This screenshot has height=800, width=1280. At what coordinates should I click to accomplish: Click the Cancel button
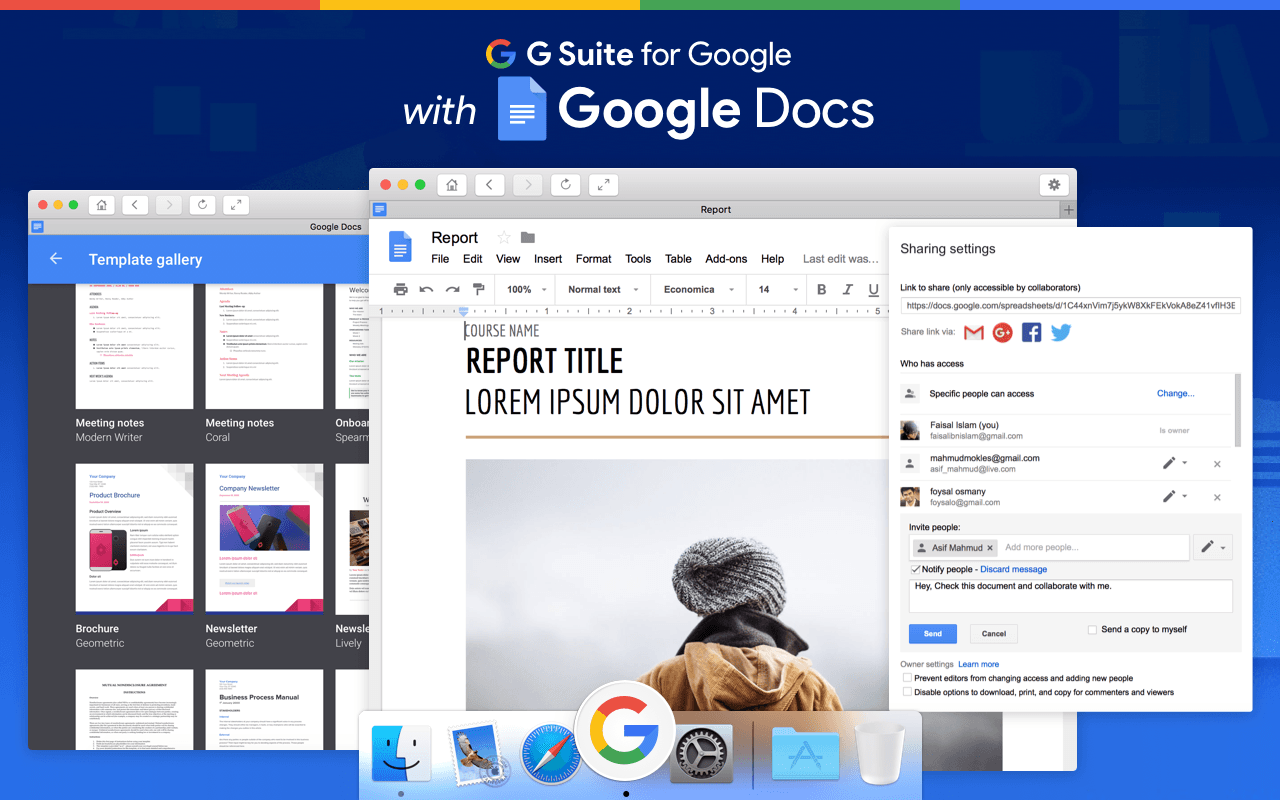994,634
